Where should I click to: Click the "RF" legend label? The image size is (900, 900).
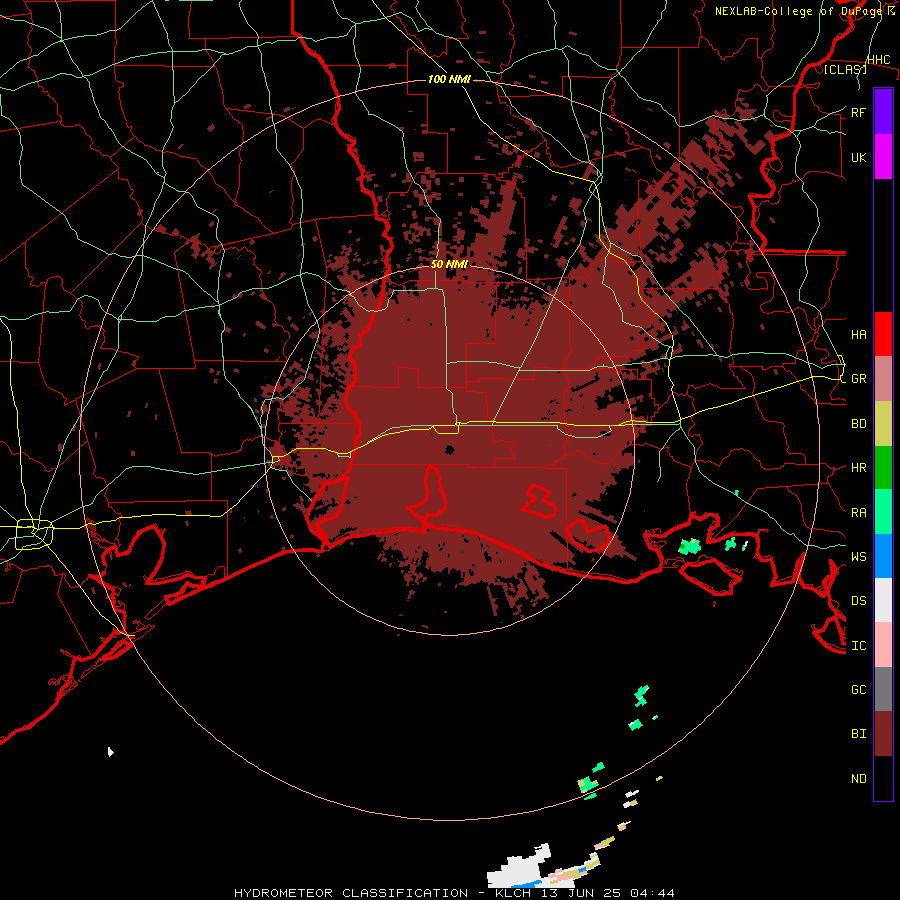859,112
